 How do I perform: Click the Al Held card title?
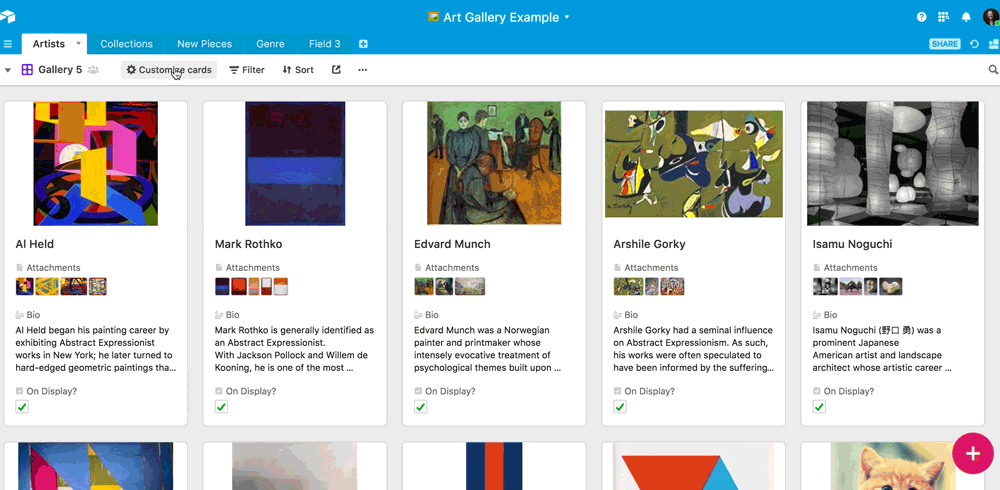[34, 244]
